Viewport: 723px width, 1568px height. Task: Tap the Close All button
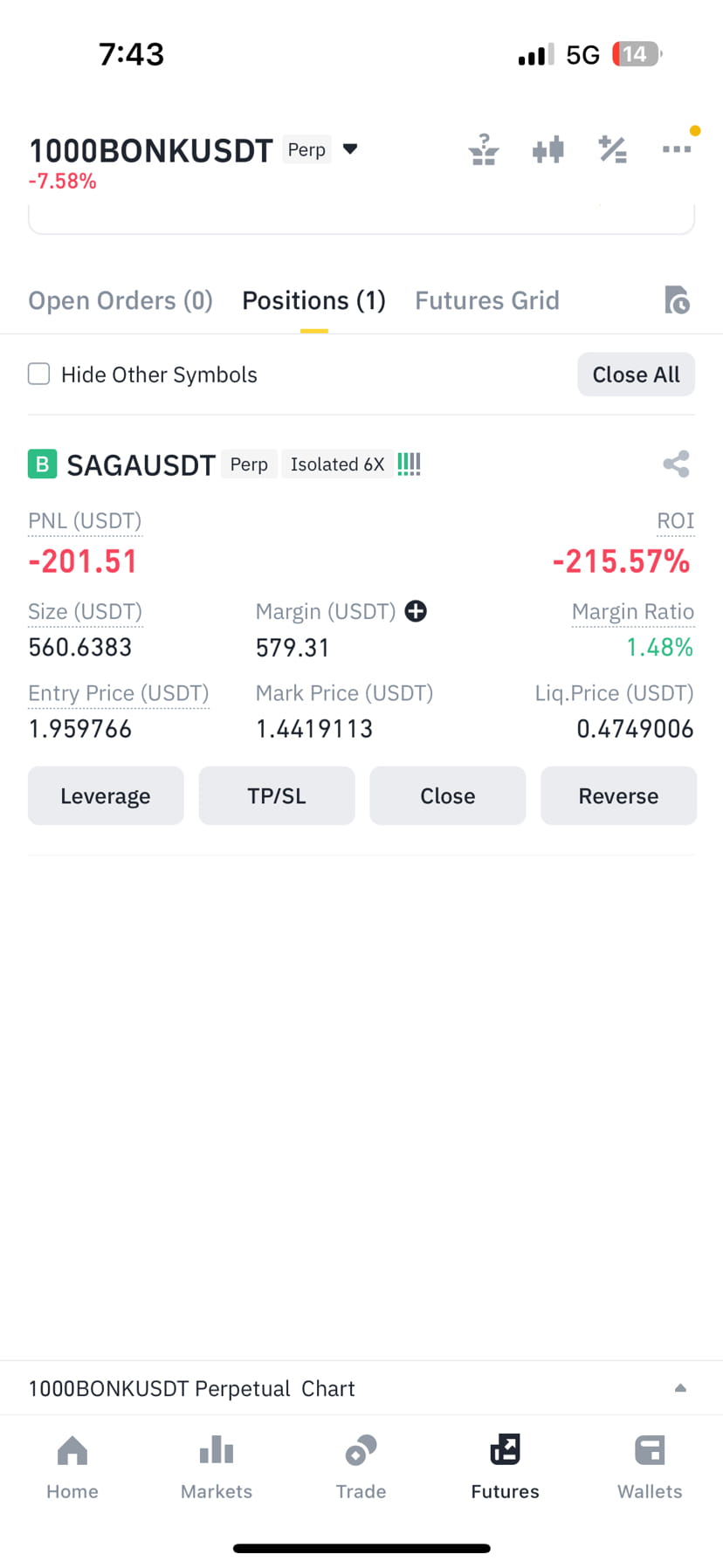(636, 375)
